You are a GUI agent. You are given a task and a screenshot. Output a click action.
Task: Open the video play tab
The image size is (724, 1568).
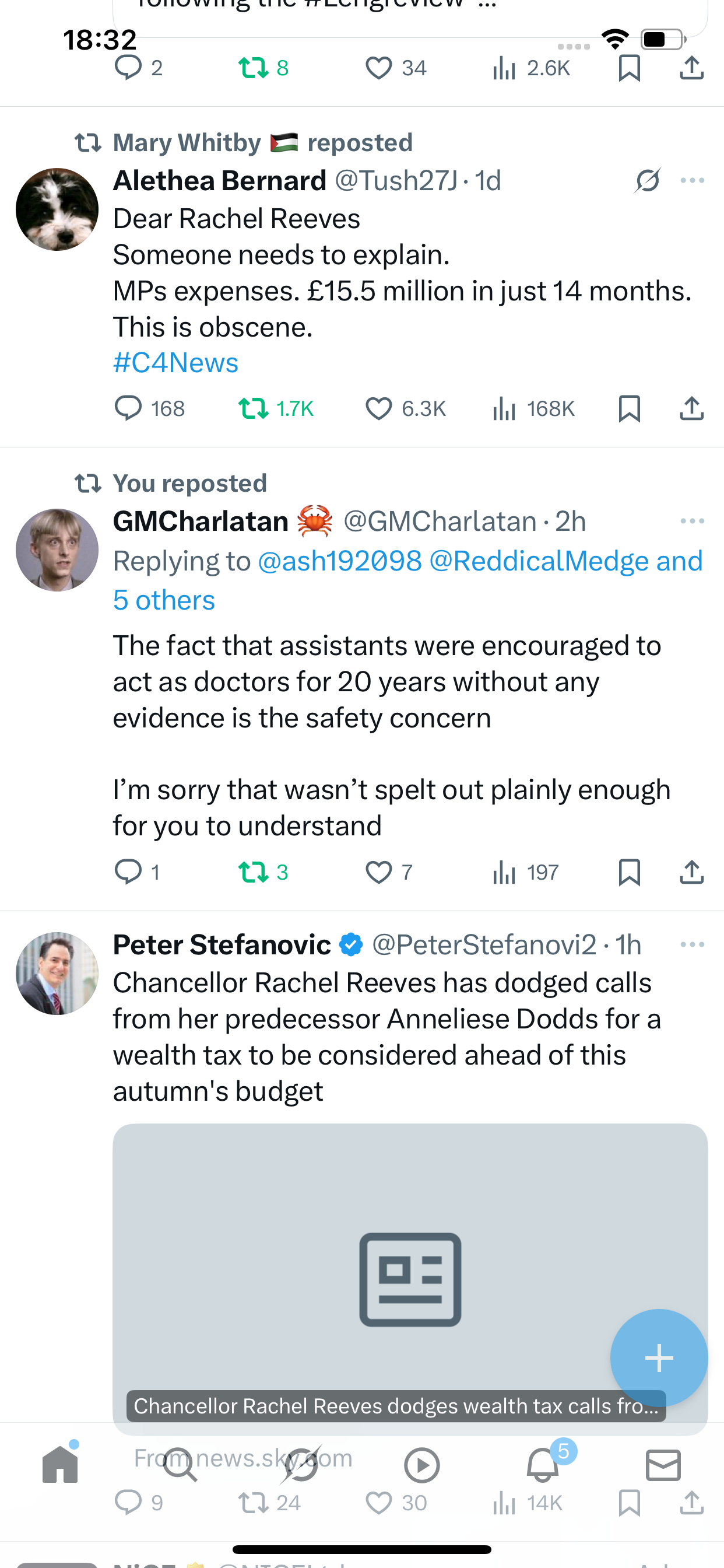tap(421, 1465)
